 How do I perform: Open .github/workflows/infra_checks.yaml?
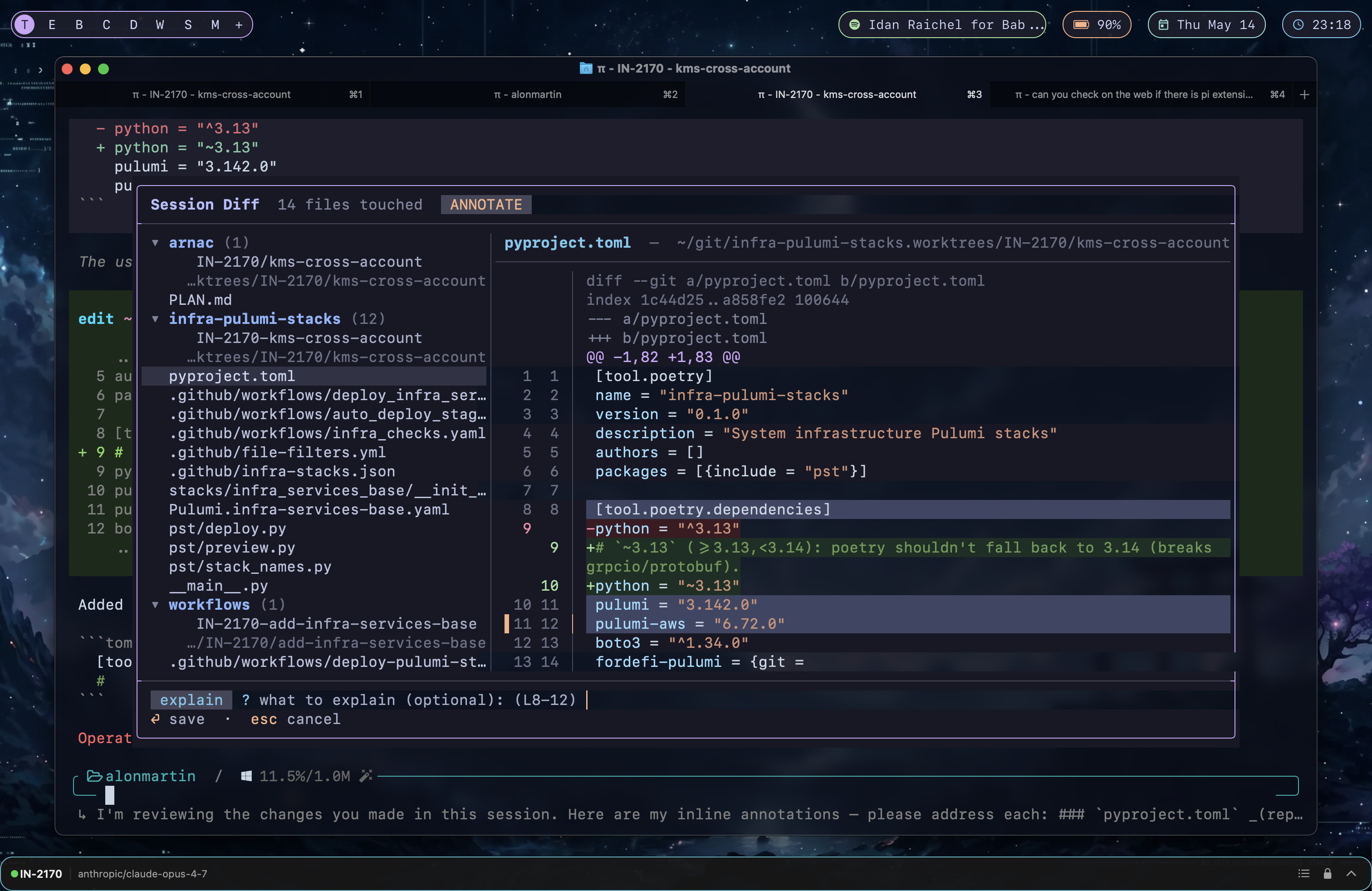(328, 433)
